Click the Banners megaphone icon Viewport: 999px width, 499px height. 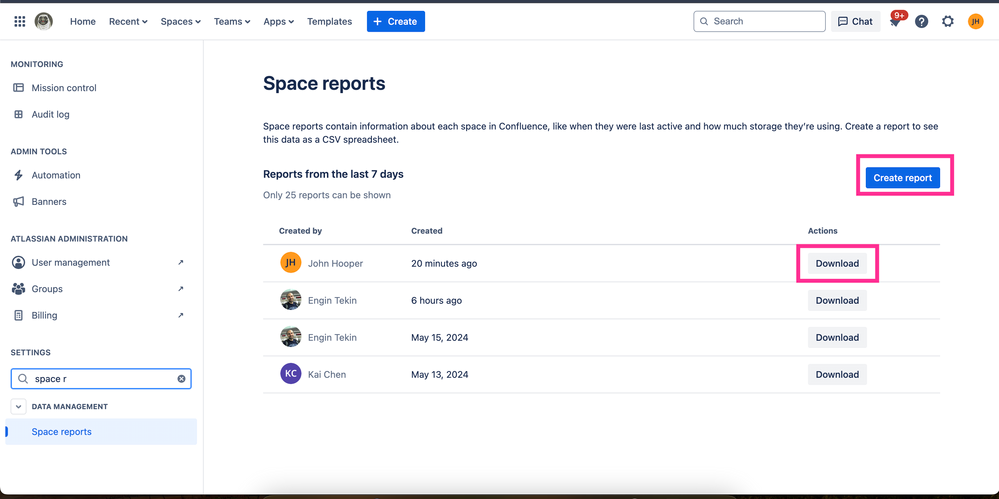(18, 201)
